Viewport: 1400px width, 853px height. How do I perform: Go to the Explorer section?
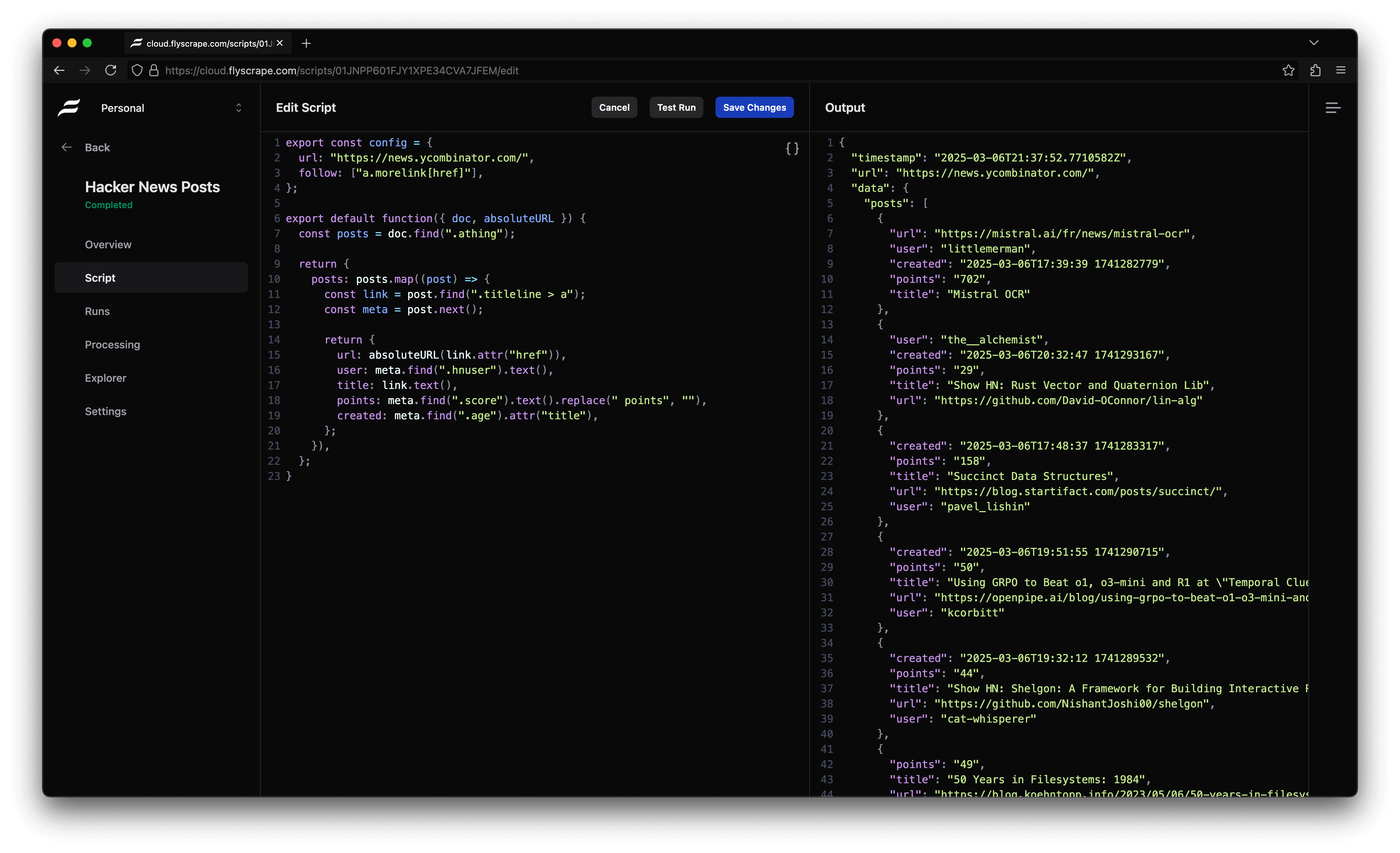coord(106,378)
